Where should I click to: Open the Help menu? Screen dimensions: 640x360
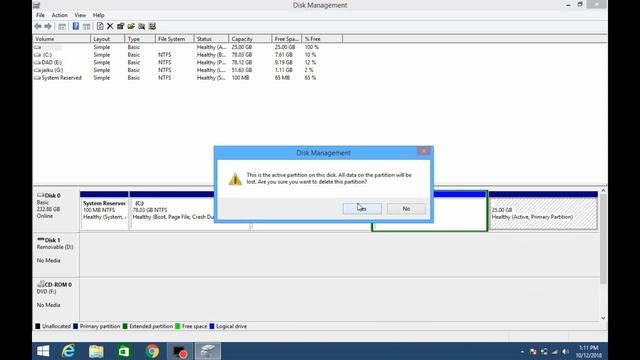(x=98, y=15)
